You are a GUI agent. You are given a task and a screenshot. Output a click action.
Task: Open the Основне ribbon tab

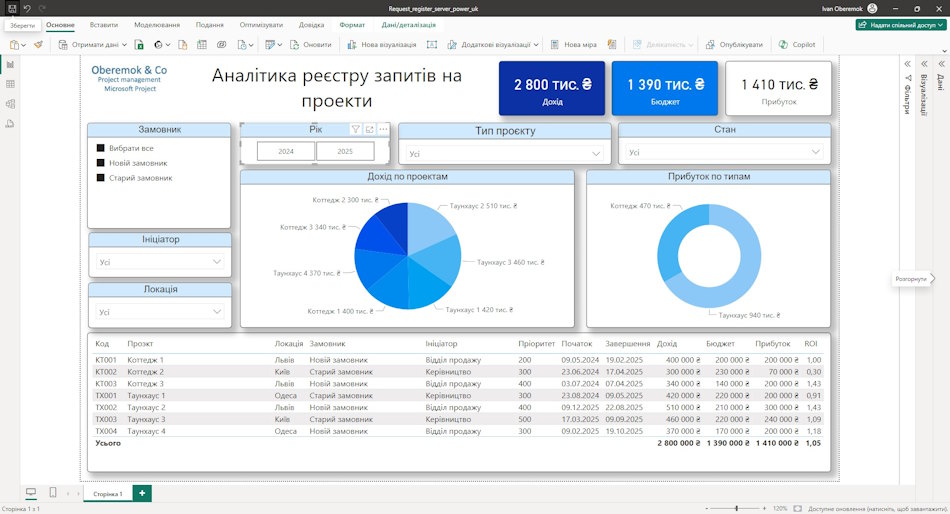60,25
